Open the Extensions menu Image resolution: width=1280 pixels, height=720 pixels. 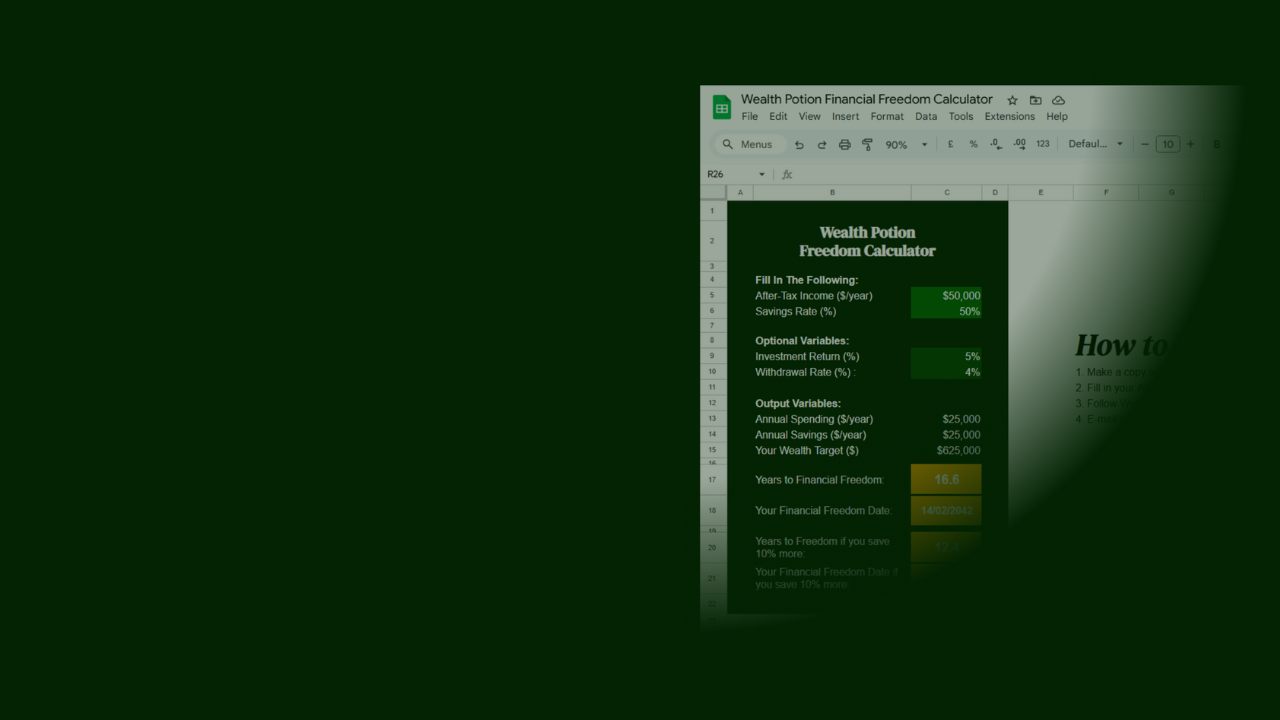coord(1010,117)
